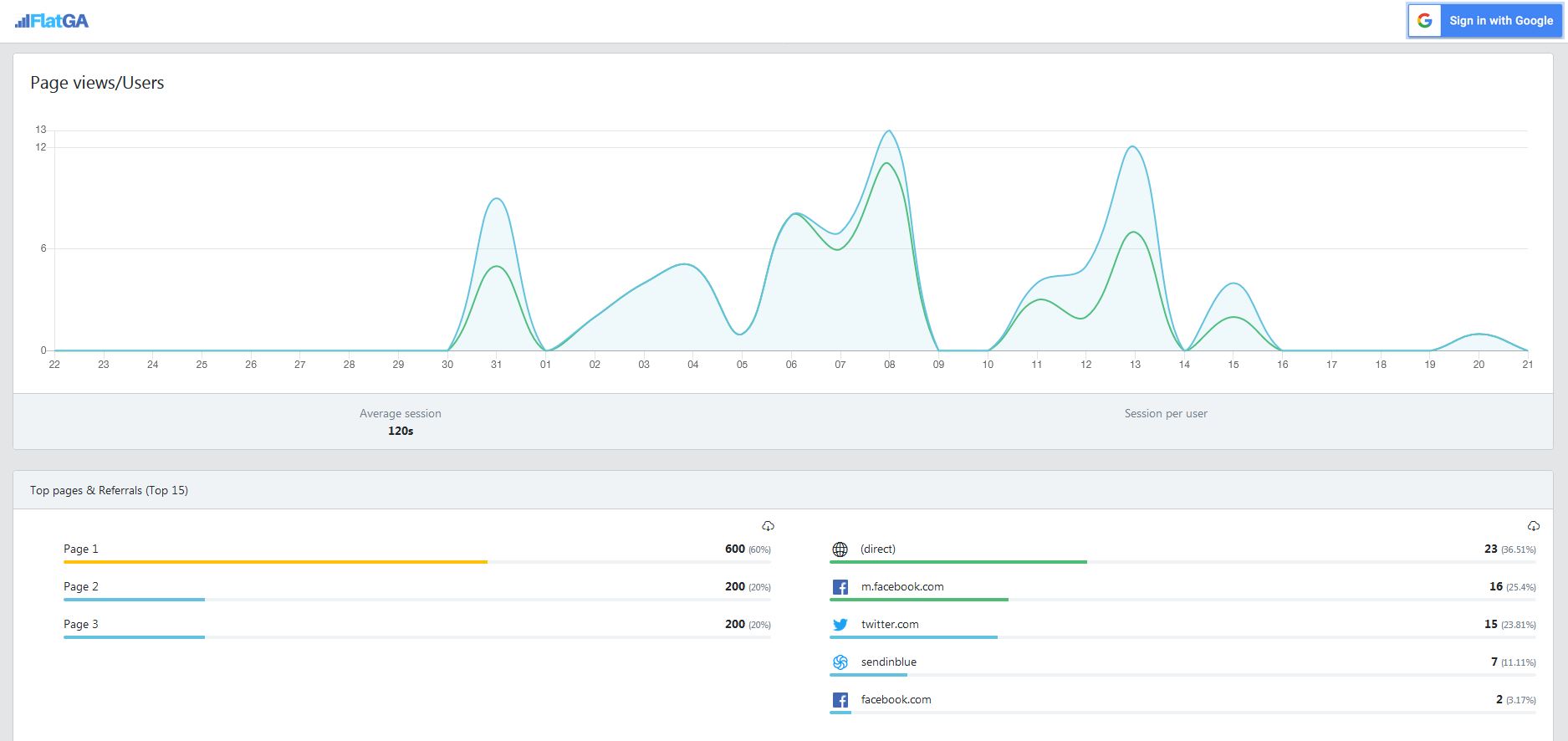Select the Page 3 row label
Image resolution: width=1568 pixels, height=741 pixels.
point(81,624)
